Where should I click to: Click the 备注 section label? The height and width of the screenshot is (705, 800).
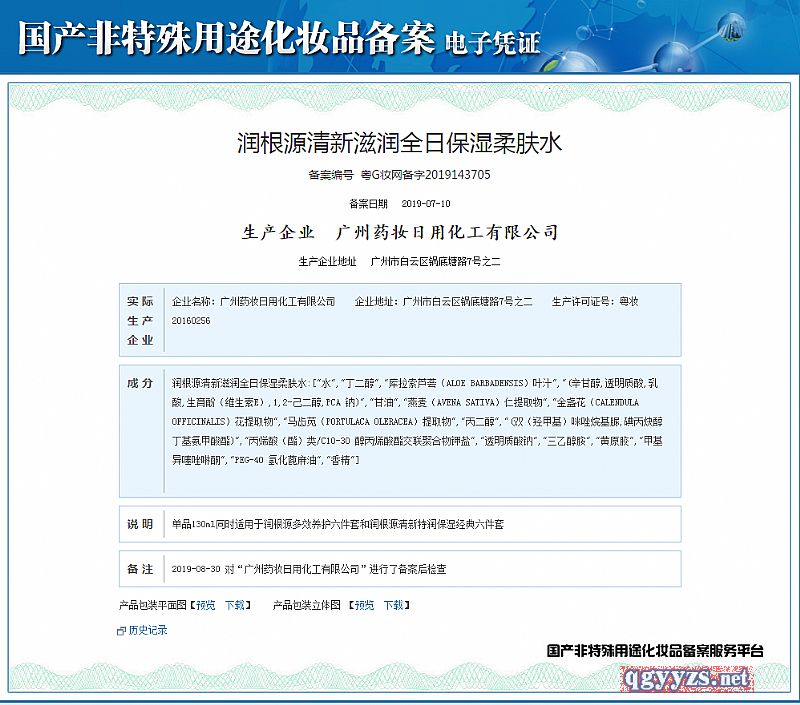(x=140, y=568)
